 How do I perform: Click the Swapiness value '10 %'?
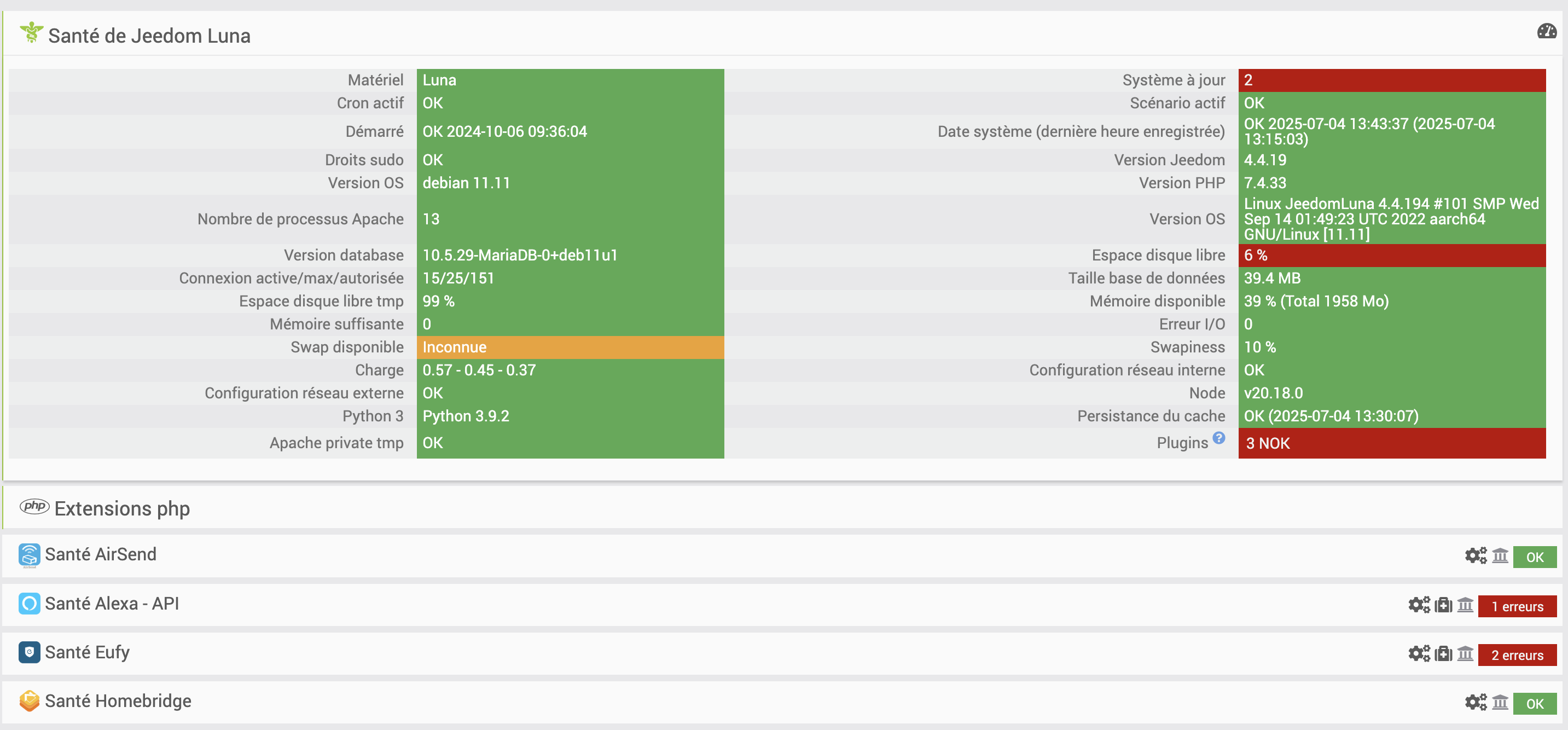point(1392,347)
